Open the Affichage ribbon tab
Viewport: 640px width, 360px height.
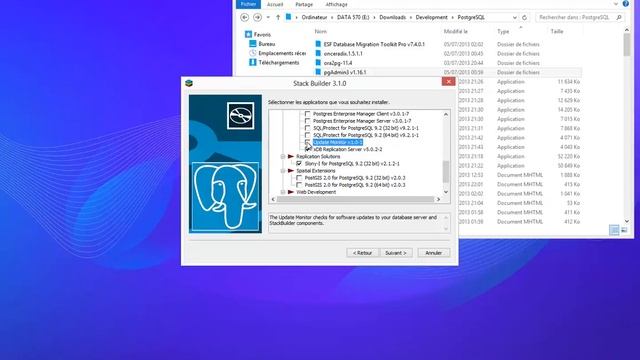coord(336,4)
